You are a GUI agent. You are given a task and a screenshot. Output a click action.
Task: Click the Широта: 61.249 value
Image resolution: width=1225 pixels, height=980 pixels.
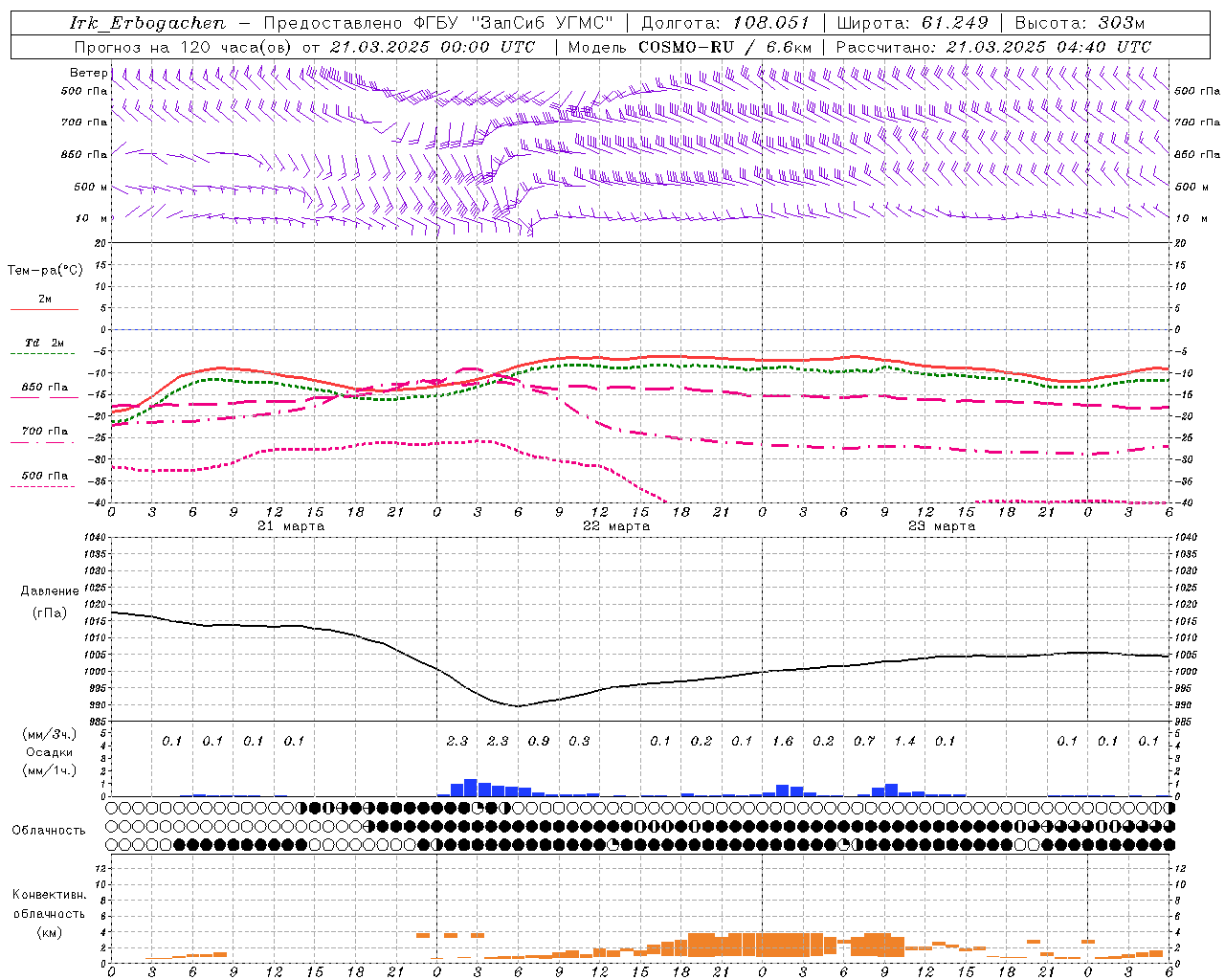912,23
